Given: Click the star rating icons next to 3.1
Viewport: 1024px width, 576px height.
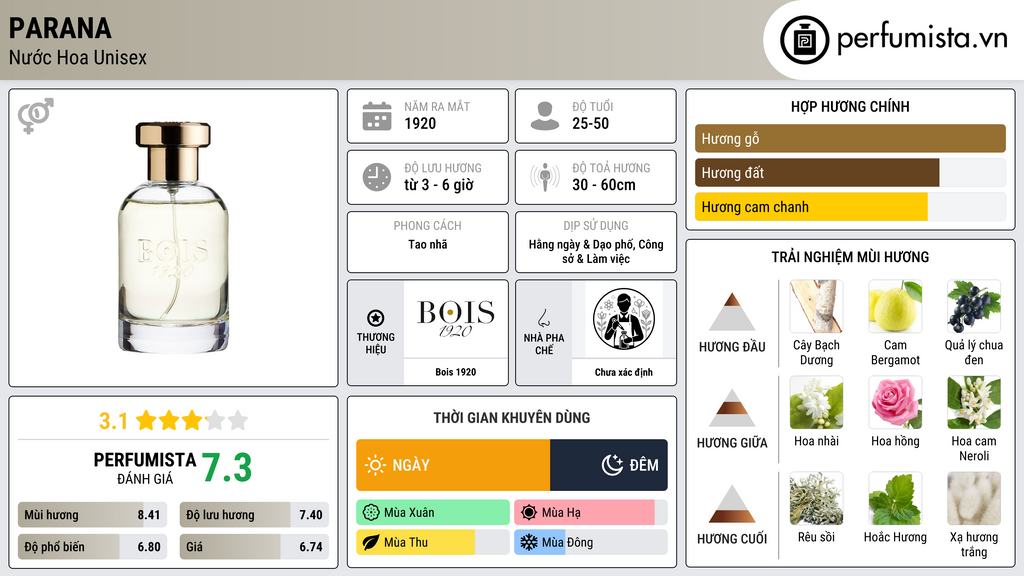Looking at the screenshot, I should 192,420.
